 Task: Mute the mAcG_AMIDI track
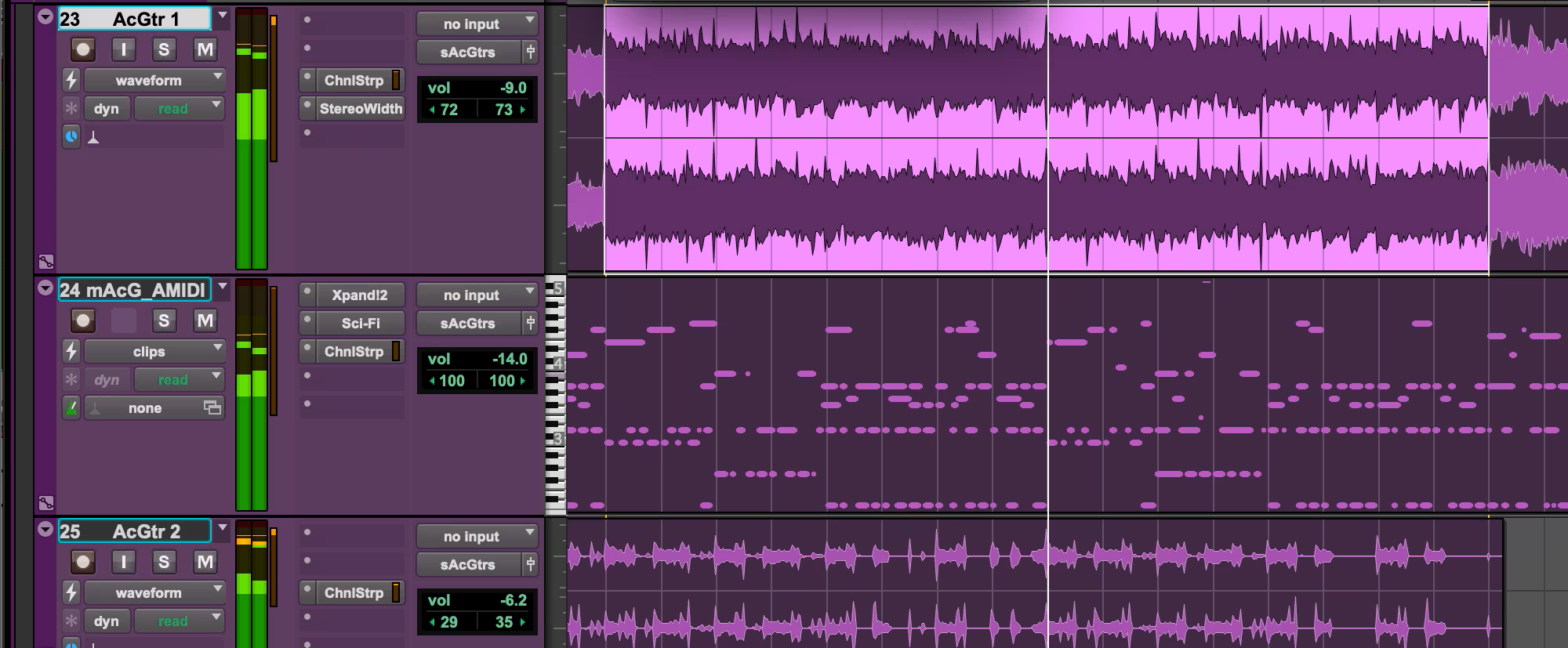[x=205, y=320]
